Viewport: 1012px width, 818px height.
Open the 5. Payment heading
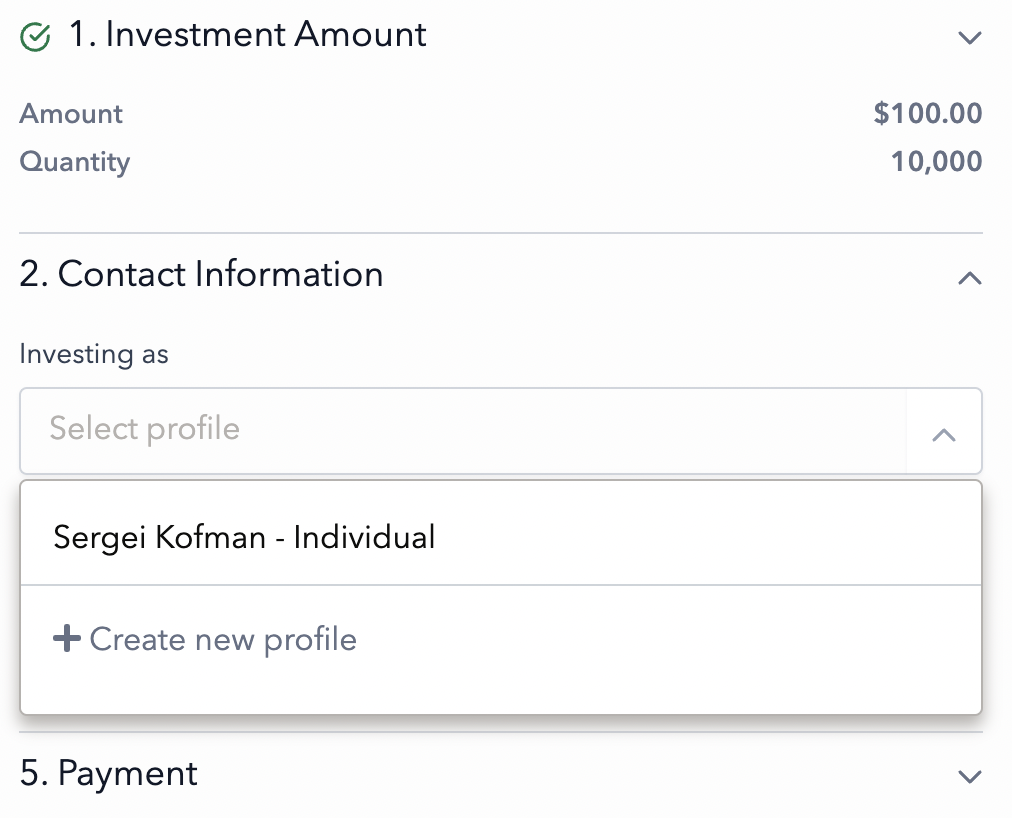109,773
